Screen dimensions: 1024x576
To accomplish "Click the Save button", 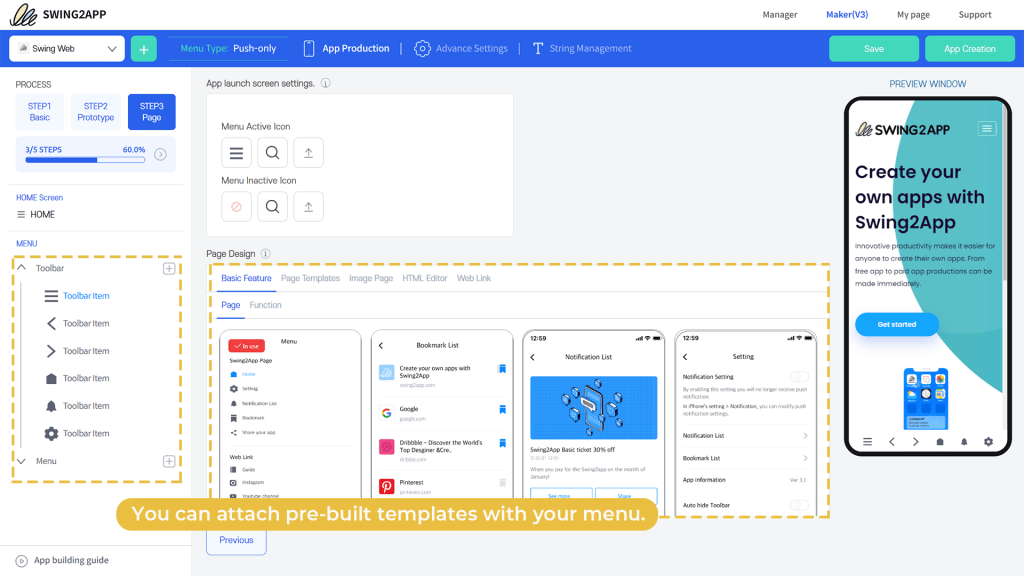I will pyautogui.click(x=874, y=49).
